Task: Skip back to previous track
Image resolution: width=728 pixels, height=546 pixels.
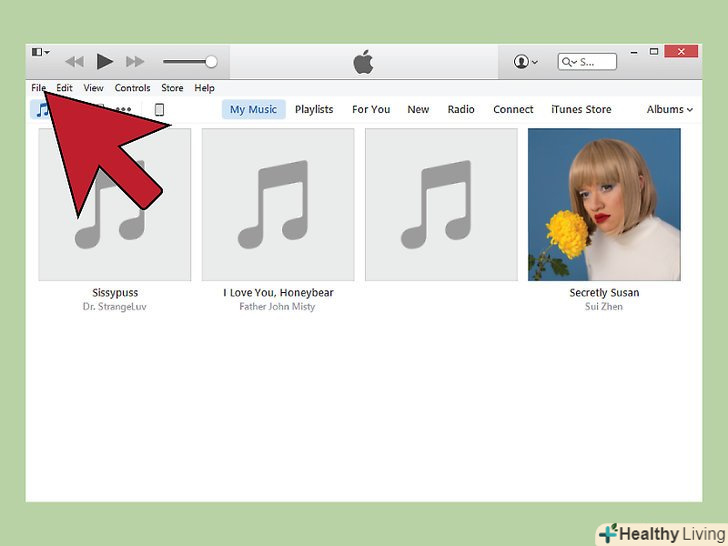Action: click(x=74, y=61)
